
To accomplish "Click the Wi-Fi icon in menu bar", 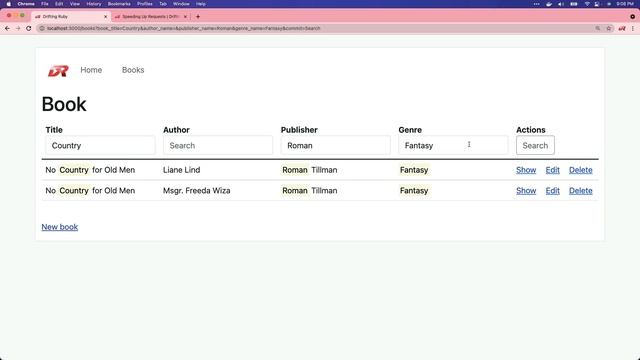I will coord(587,4).
